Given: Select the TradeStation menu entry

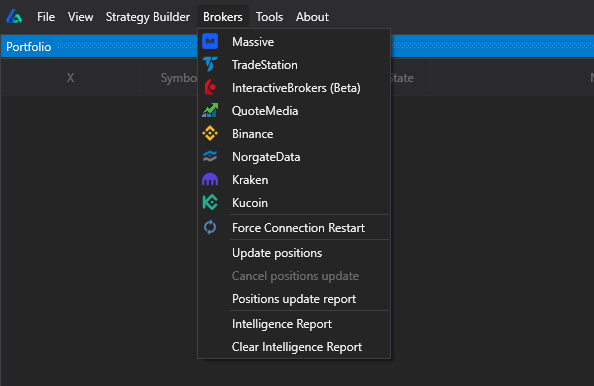Looking at the screenshot, I should tap(294, 65).
